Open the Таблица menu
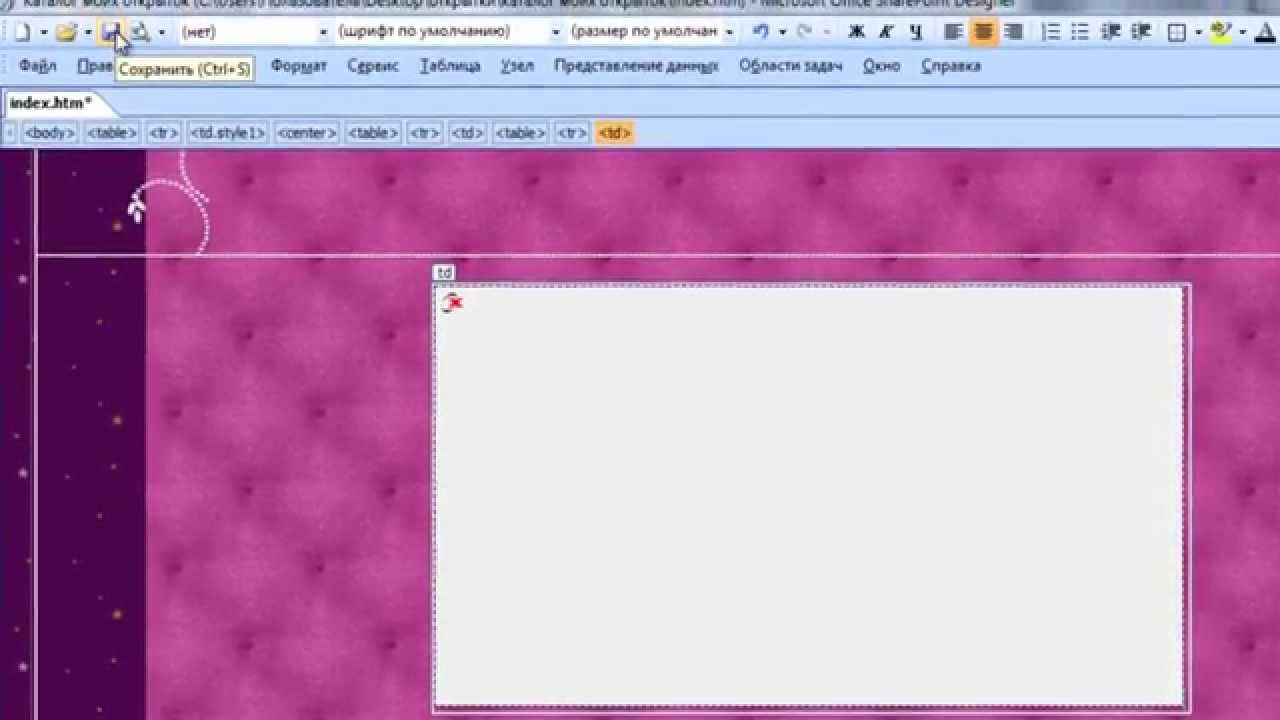This screenshot has width=1280, height=720. pyautogui.click(x=450, y=66)
